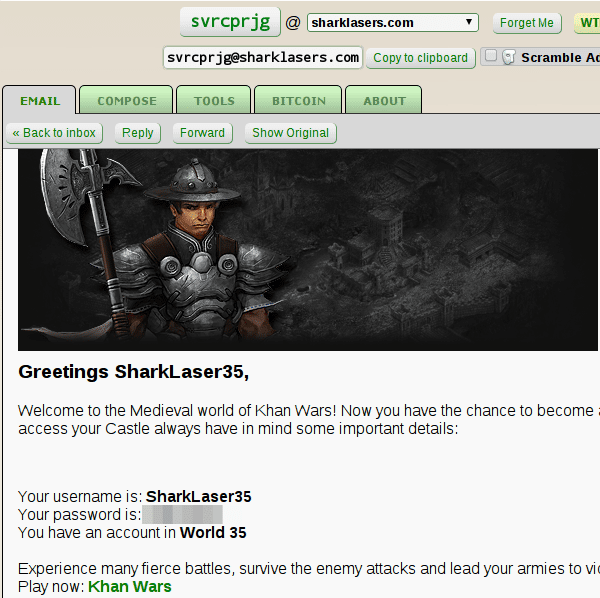The image size is (600, 598).
Task: Open the BITCOIN tab
Action: [x=298, y=101]
